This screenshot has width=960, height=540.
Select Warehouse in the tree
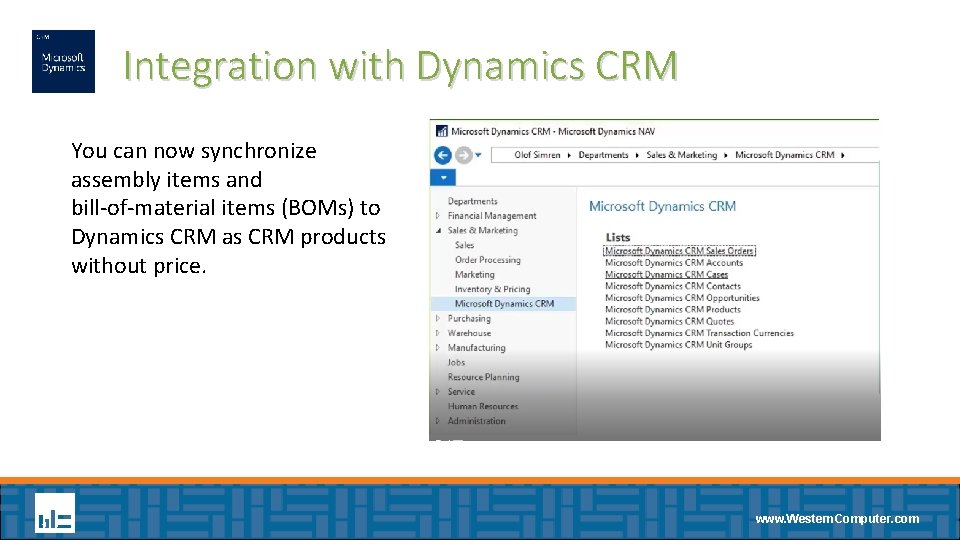point(469,333)
